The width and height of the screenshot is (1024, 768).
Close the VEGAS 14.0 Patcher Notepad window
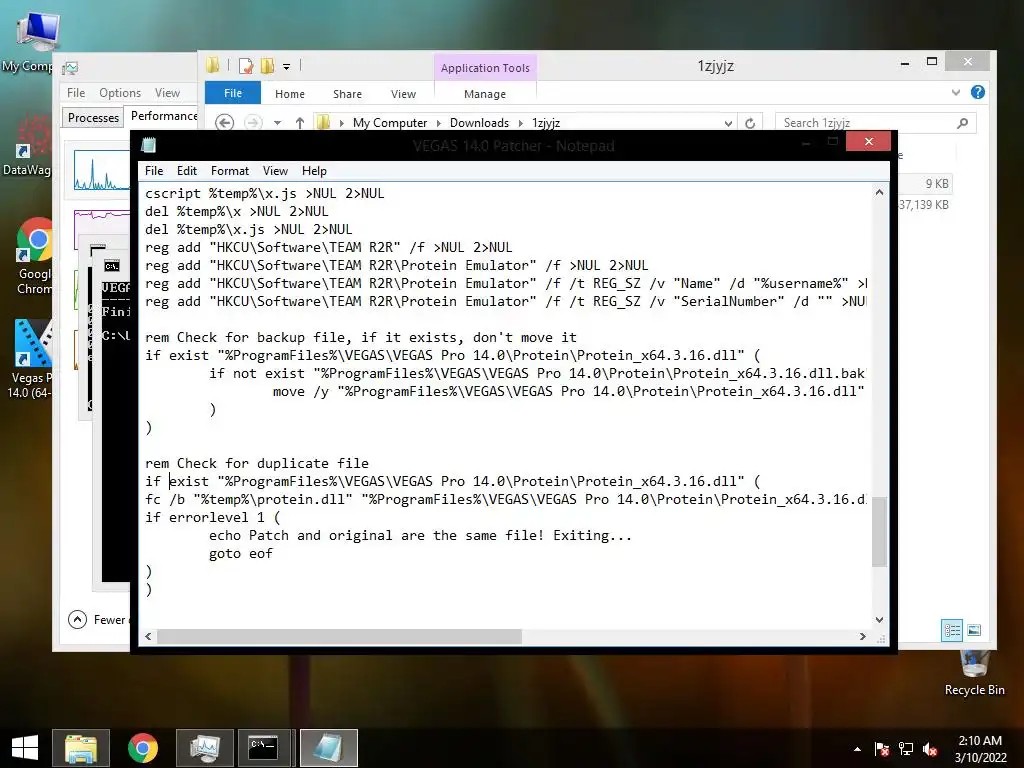pos(869,142)
